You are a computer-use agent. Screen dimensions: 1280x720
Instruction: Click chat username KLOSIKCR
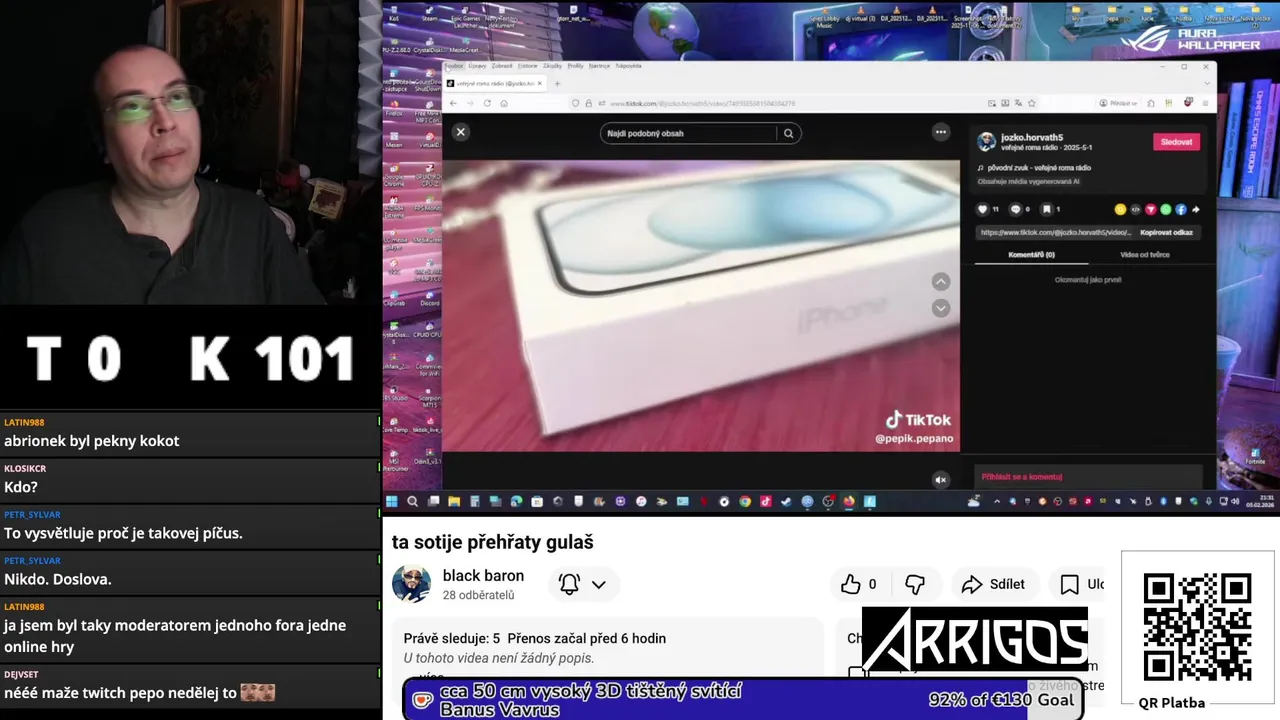[x=25, y=468]
